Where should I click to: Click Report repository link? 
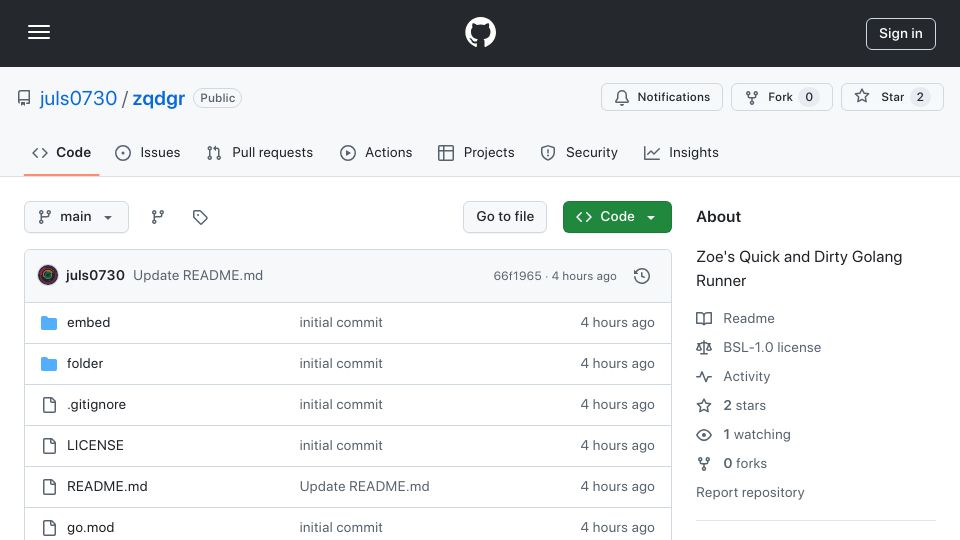click(750, 493)
